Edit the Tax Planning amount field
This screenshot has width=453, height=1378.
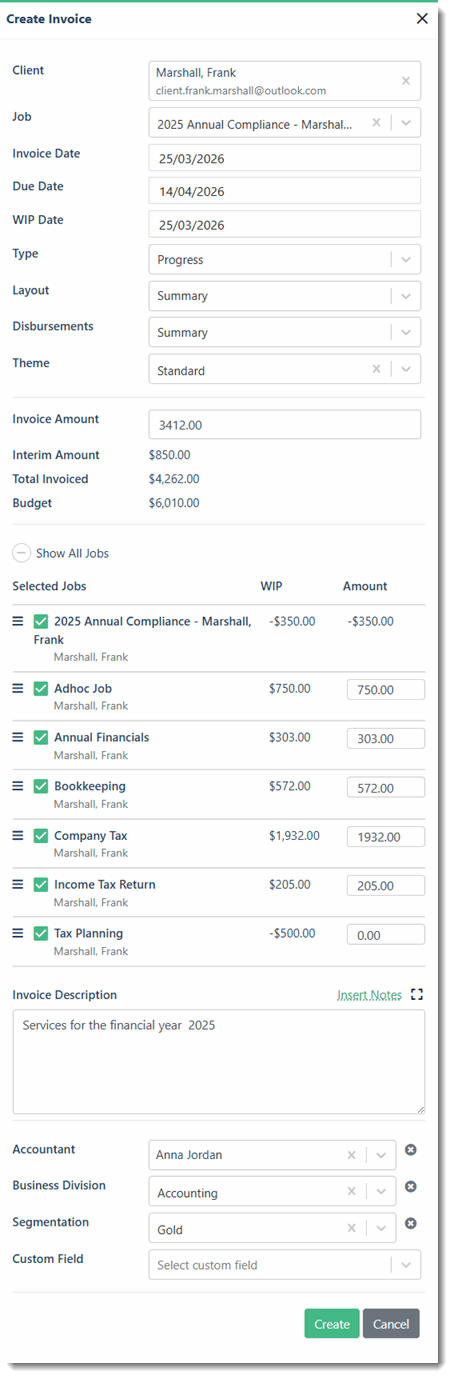(x=386, y=934)
